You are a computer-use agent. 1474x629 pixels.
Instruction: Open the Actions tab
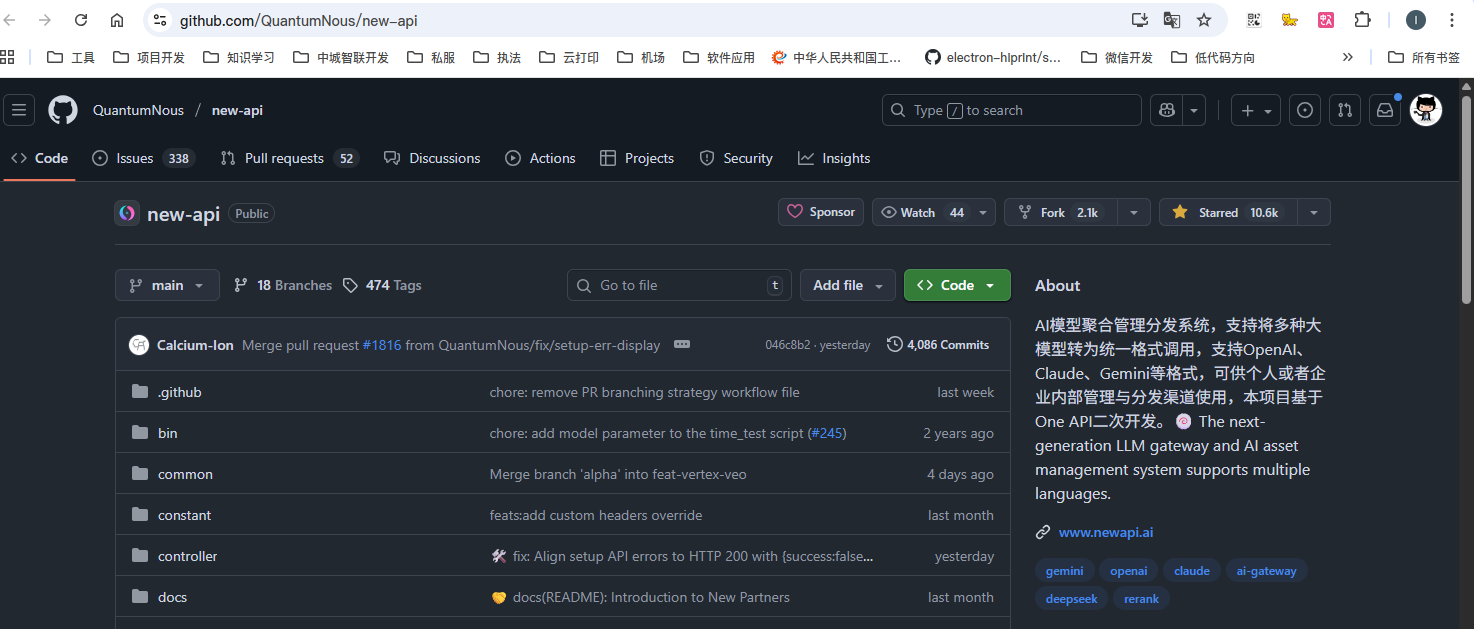(540, 158)
